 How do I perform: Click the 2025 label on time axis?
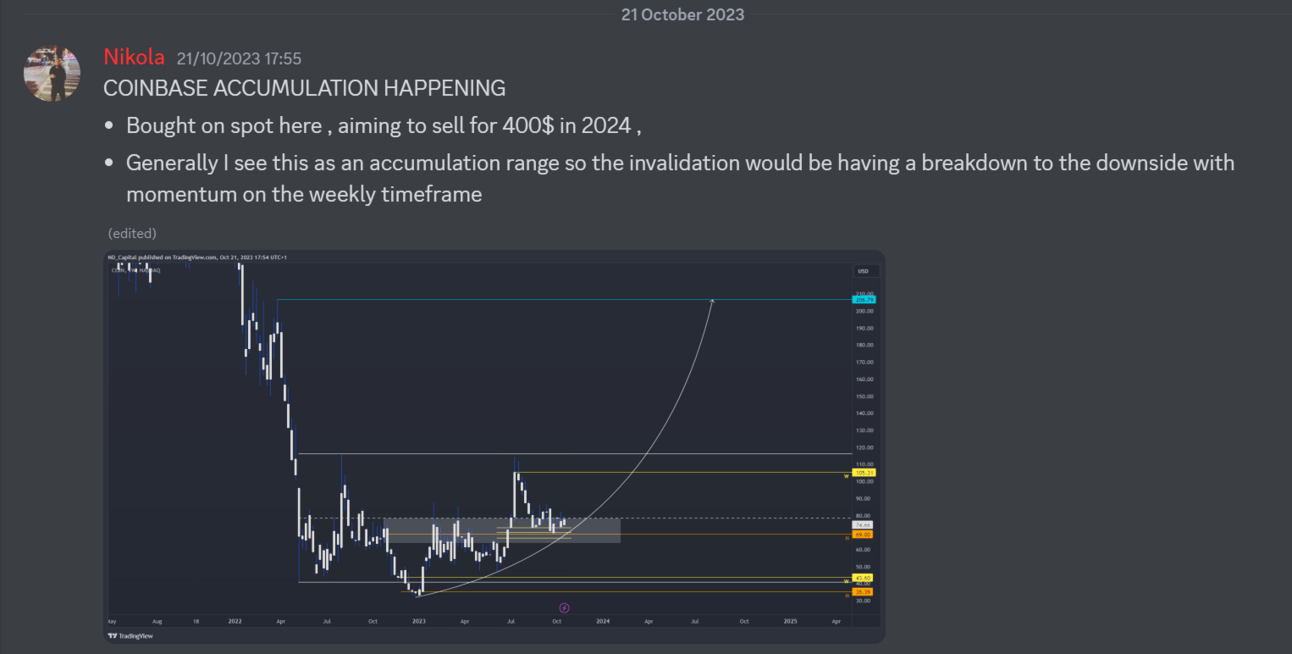[790, 621]
